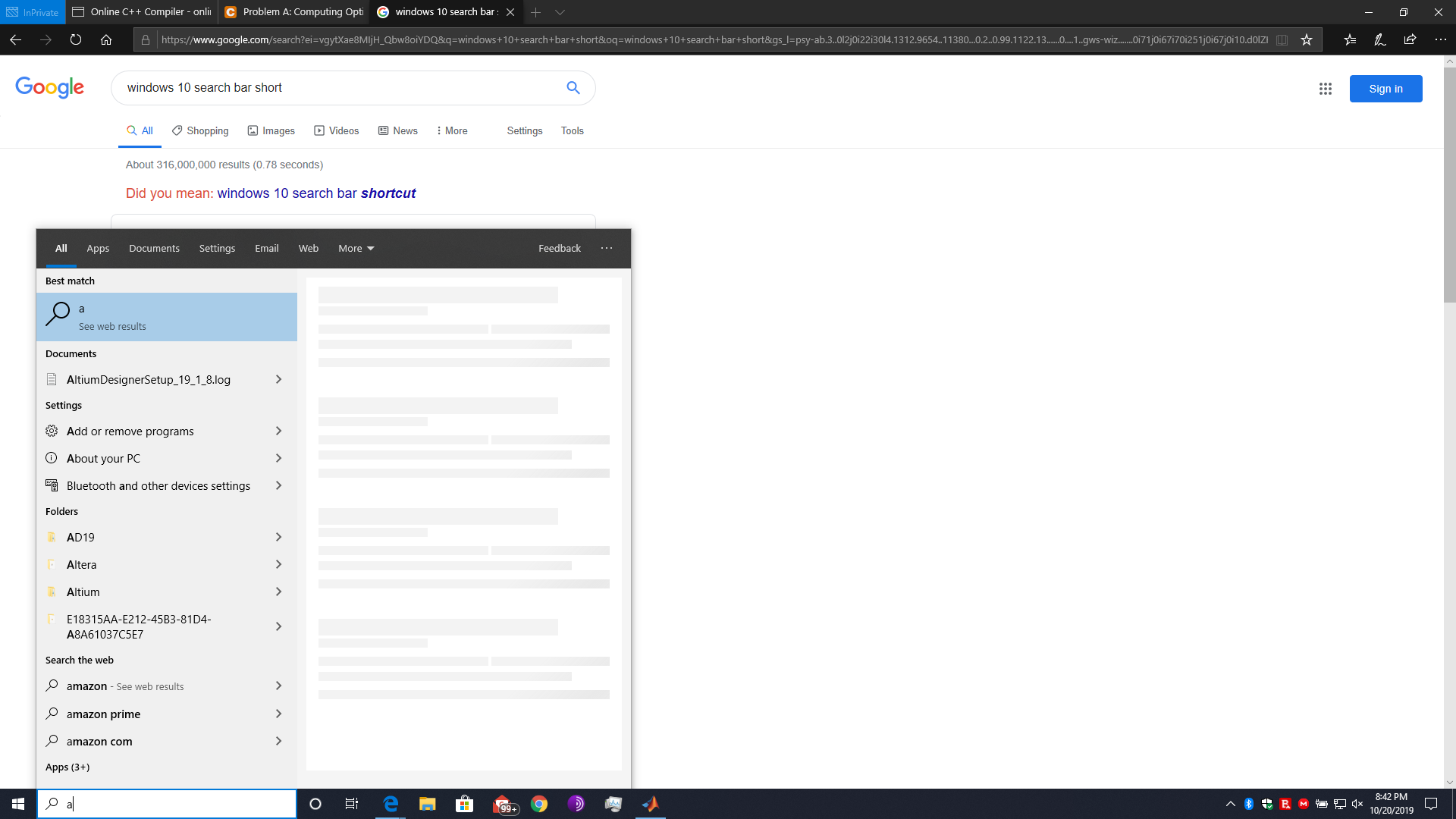1456x819 pixels.
Task: Open Google search Tools
Action: [x=573, y=131]
